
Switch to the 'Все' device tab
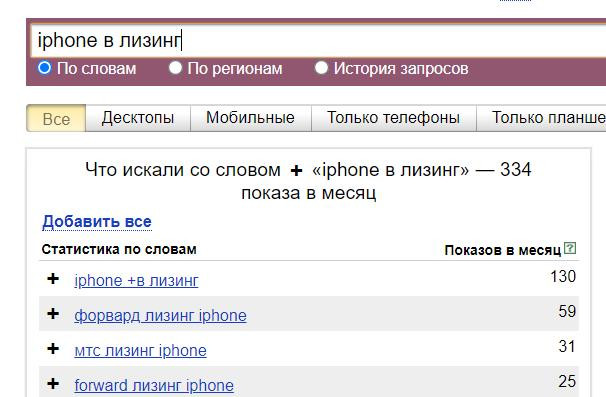(x=56, y=118)
